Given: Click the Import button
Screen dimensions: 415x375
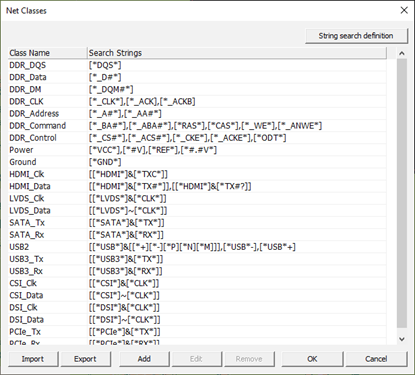Looking at the screenshot, I should point(33,359).
